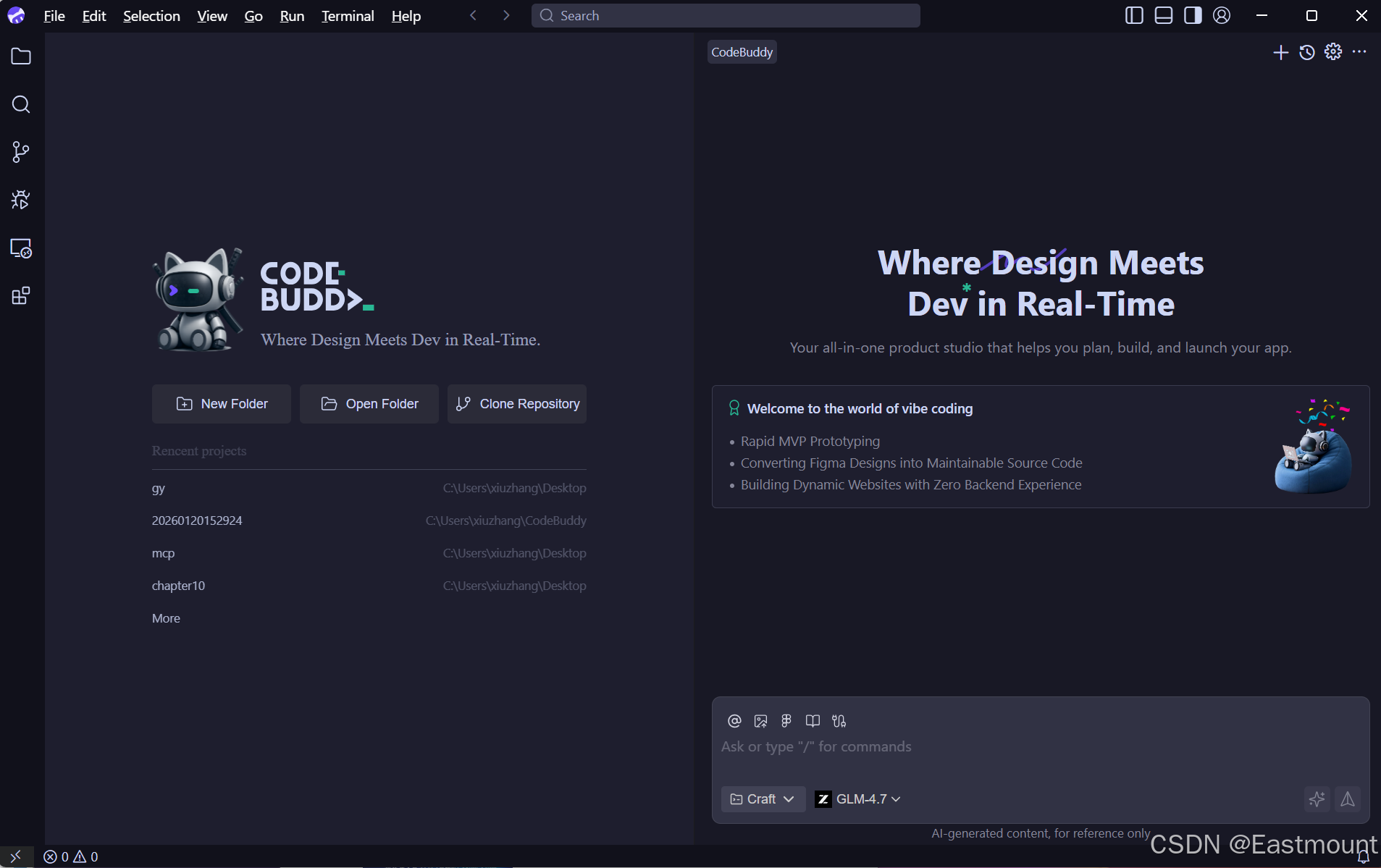1381x868 pixels.
Task: Click the knowledge book icon
Action: pos(813,721)
